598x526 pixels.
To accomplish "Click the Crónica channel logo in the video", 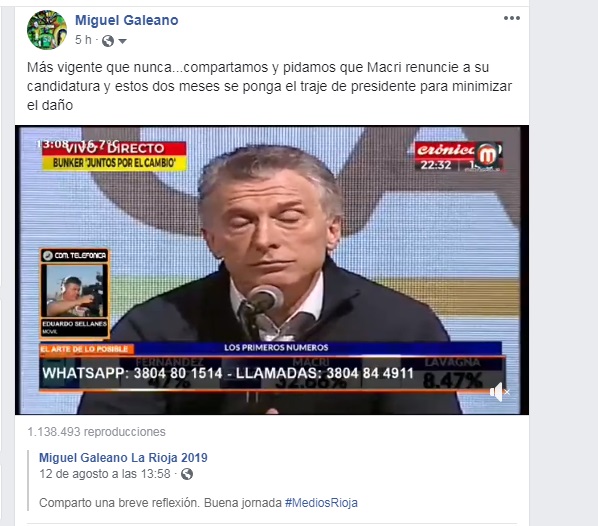I will [x=458, y=156].
